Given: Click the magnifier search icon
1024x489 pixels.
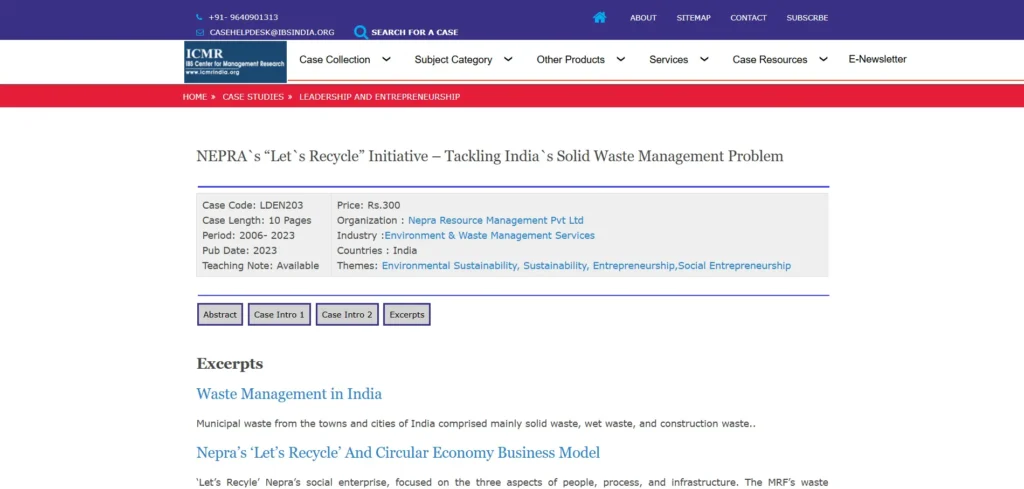Looking at the screenshot, I should tap(360, 32).
